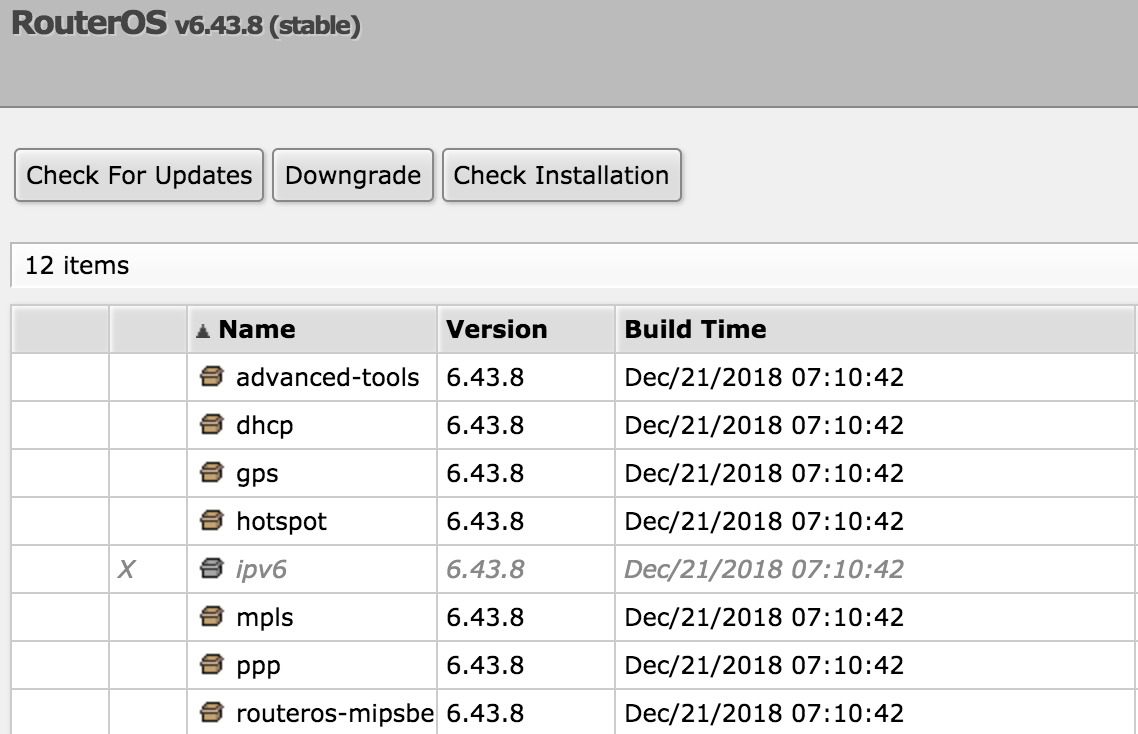This screenshot has width=1138, height=734.
Task: Click the hotspot package icon
Action: (x=211, y=521)
